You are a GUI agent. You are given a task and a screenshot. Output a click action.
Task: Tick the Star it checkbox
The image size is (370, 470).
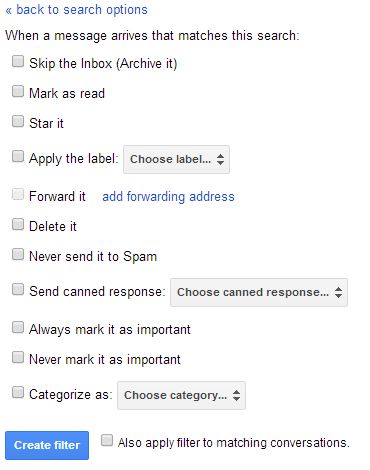click(x=18, y=121)
